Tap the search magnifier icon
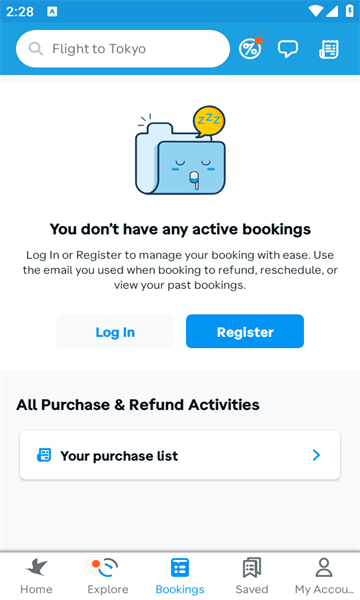Screen dimensions: 360x600 pos(36,49)
